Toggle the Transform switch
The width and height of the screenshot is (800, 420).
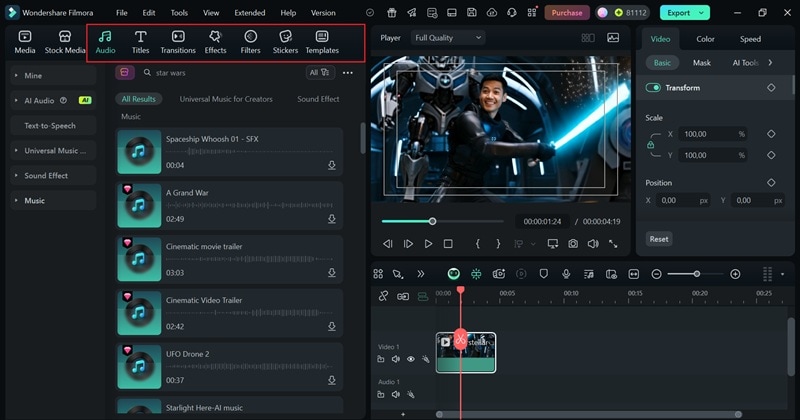click(x=653, y=88)
